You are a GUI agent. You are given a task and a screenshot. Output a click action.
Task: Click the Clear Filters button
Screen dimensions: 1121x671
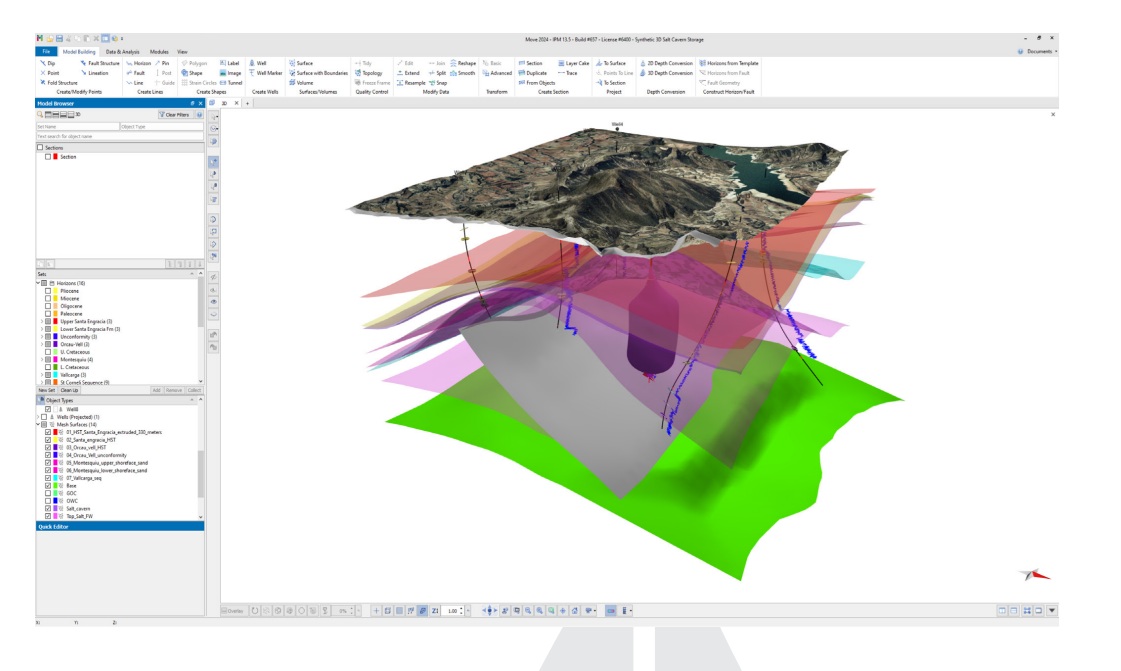point(174,115)
